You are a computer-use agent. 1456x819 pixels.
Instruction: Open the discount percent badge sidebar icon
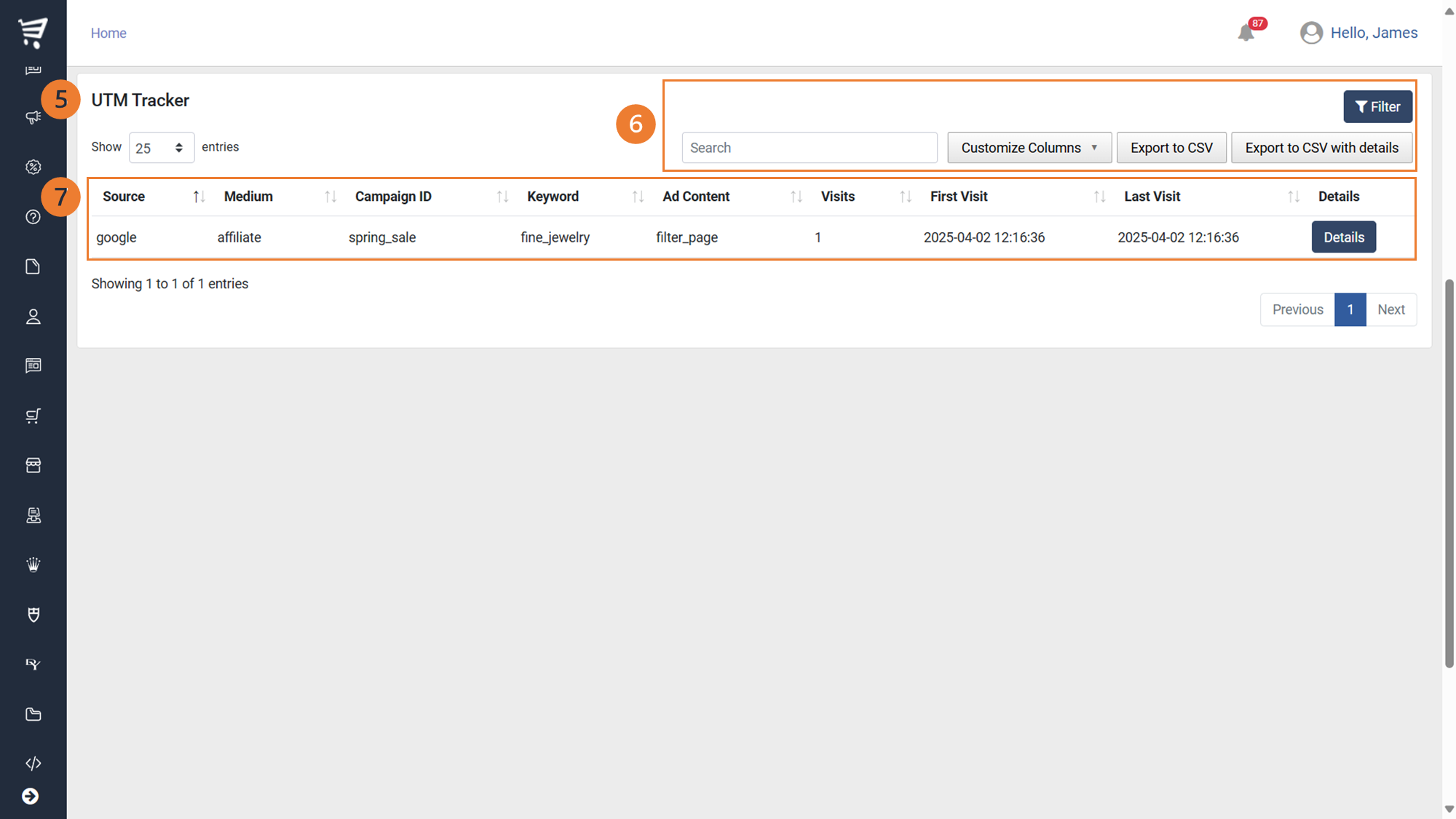(33, 167)
